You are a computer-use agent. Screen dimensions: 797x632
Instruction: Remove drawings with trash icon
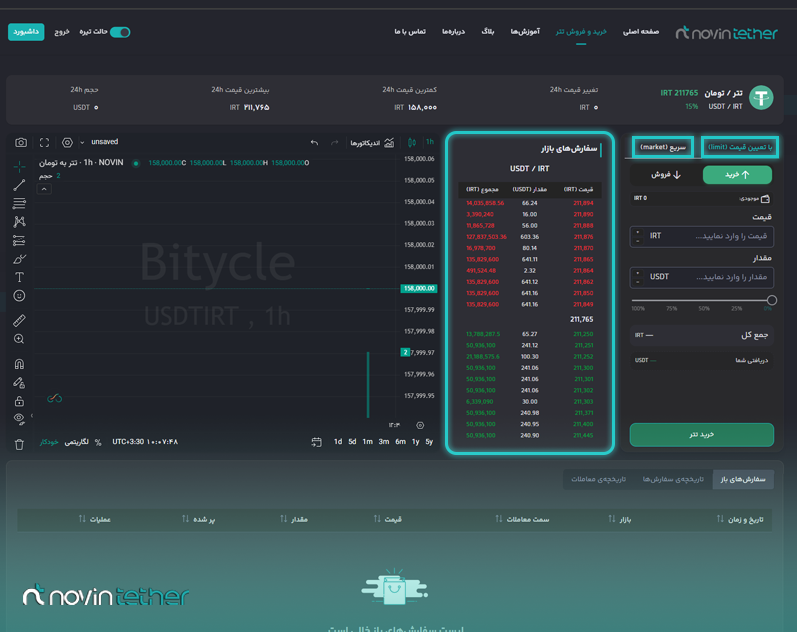click(x=19, y=444)
